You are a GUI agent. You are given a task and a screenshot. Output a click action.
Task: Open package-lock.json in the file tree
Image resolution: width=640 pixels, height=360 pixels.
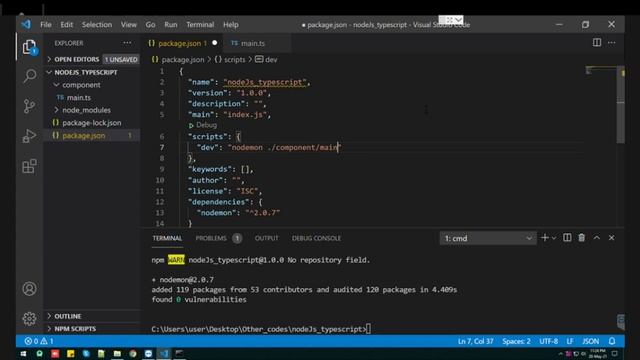pyautogui.click(x=92, y=122)
